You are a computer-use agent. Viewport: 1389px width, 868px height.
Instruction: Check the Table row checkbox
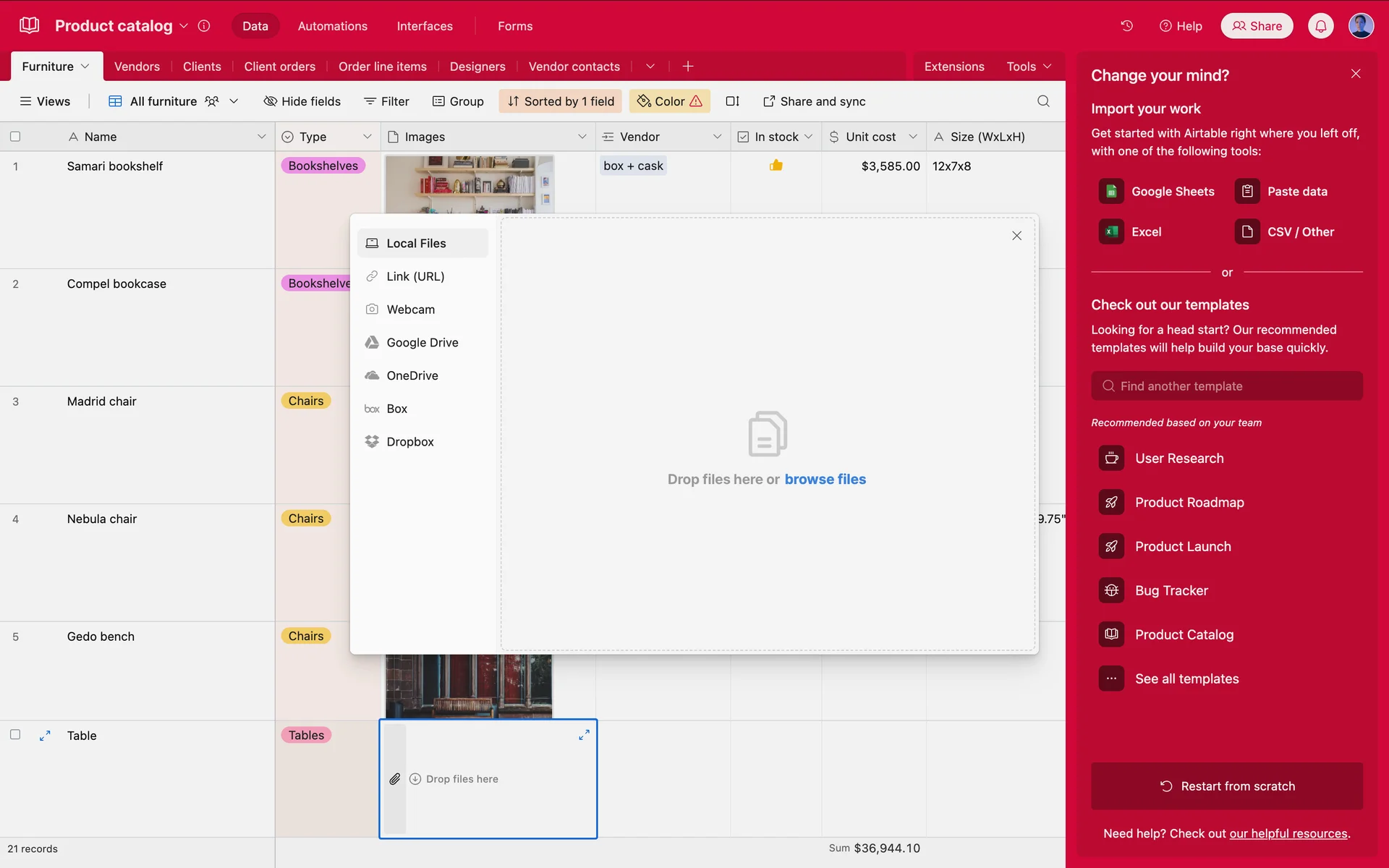pyautogui.click(x=15, y=735)
